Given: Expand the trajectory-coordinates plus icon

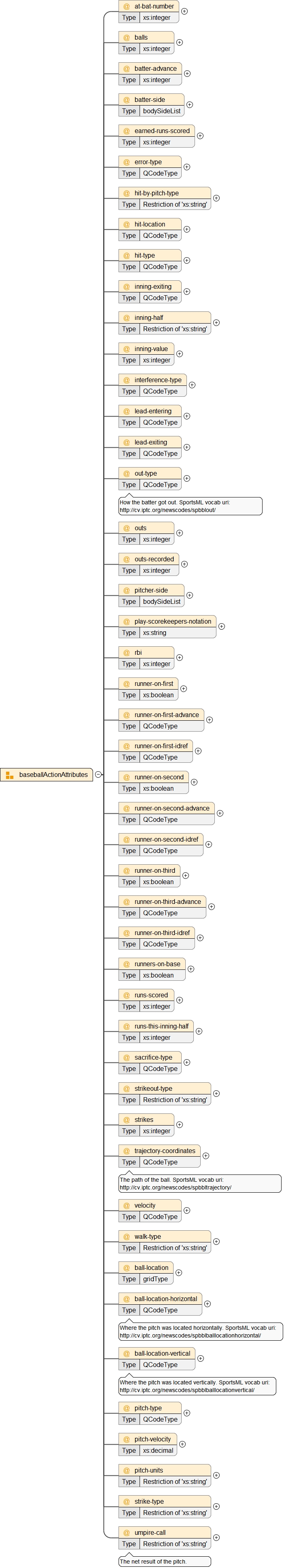Looking at the screenshot, I should (x=205, y=1155).
